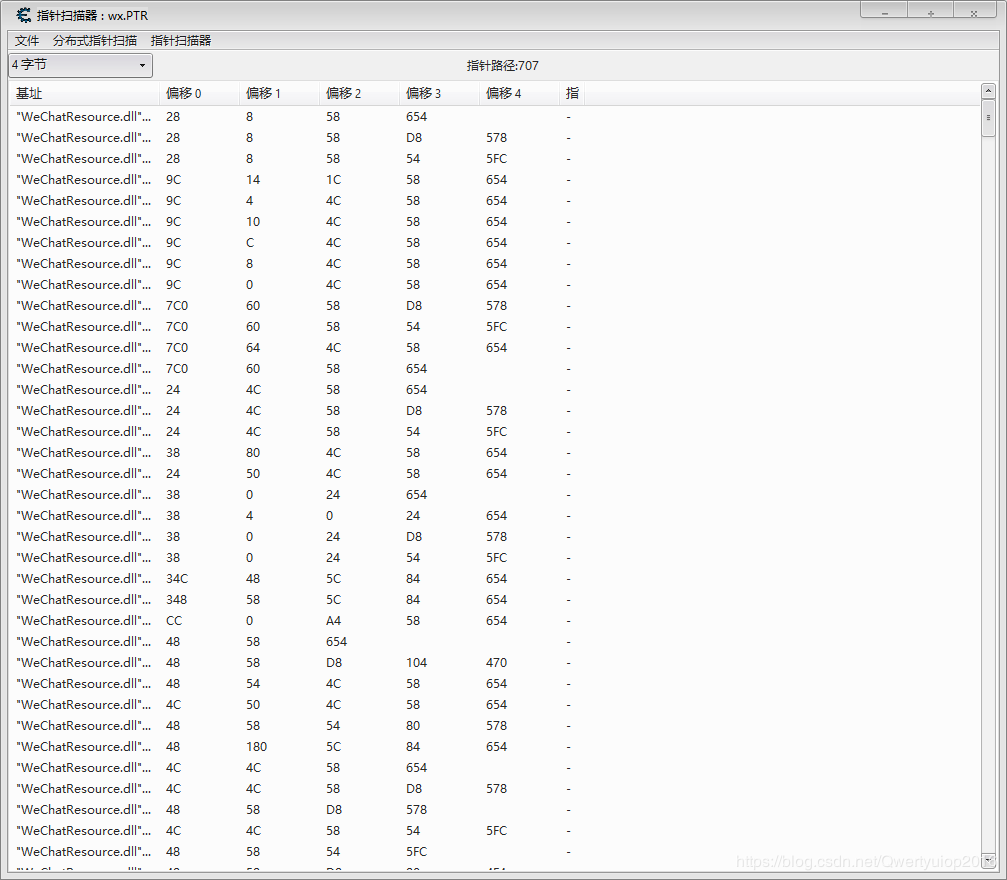The width and height of the screenshot is (1007, 880).
Task: Select the row with offsets 48 58 654
Action: pos(495,642)
